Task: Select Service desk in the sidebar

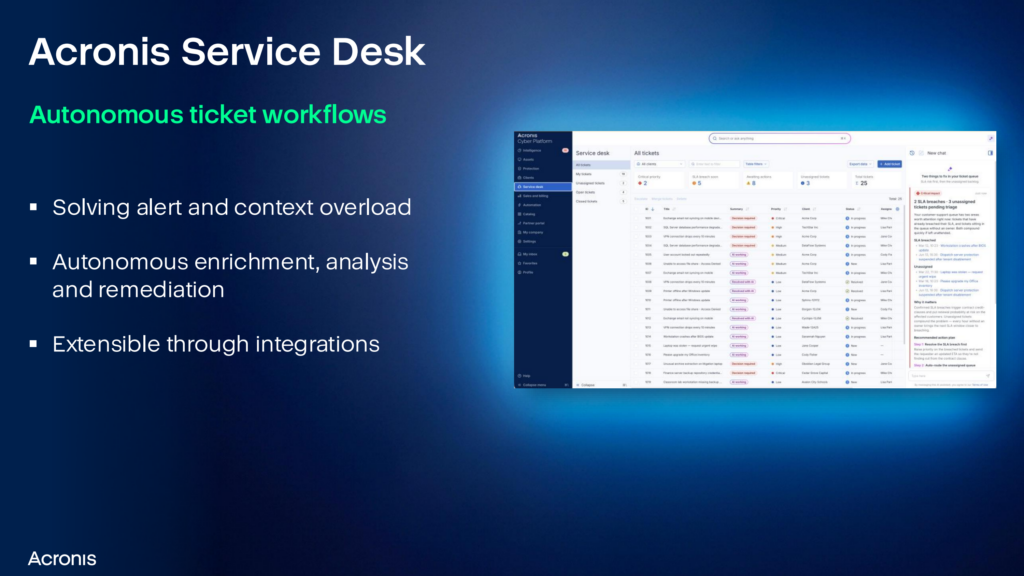Action: tap(542, 187)
